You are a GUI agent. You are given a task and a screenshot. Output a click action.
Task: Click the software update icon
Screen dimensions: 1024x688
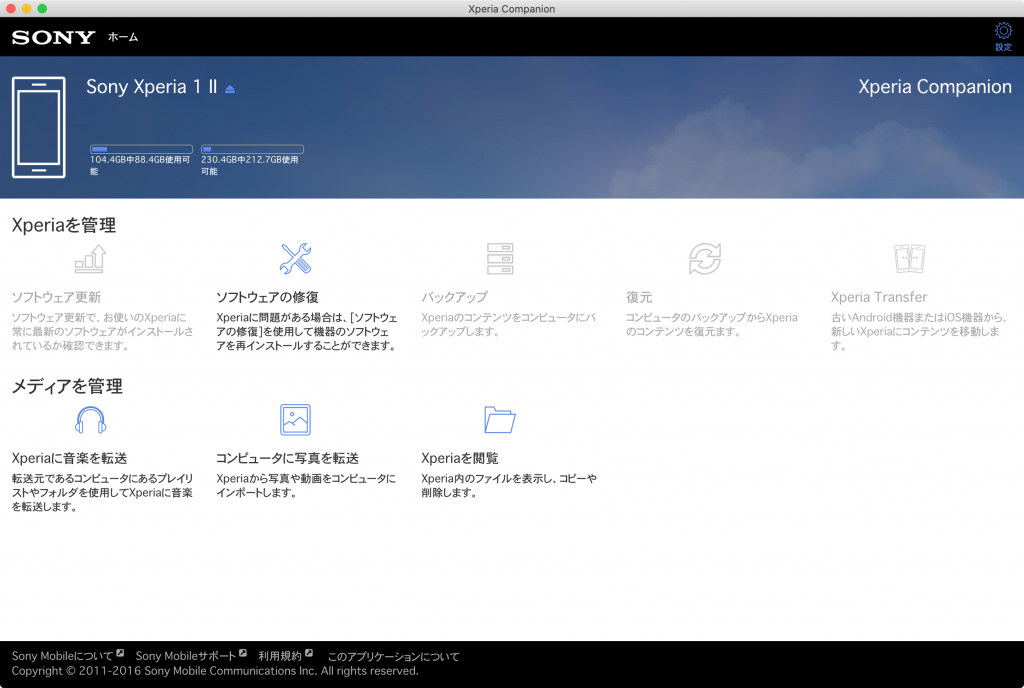(x=90, y=259)
